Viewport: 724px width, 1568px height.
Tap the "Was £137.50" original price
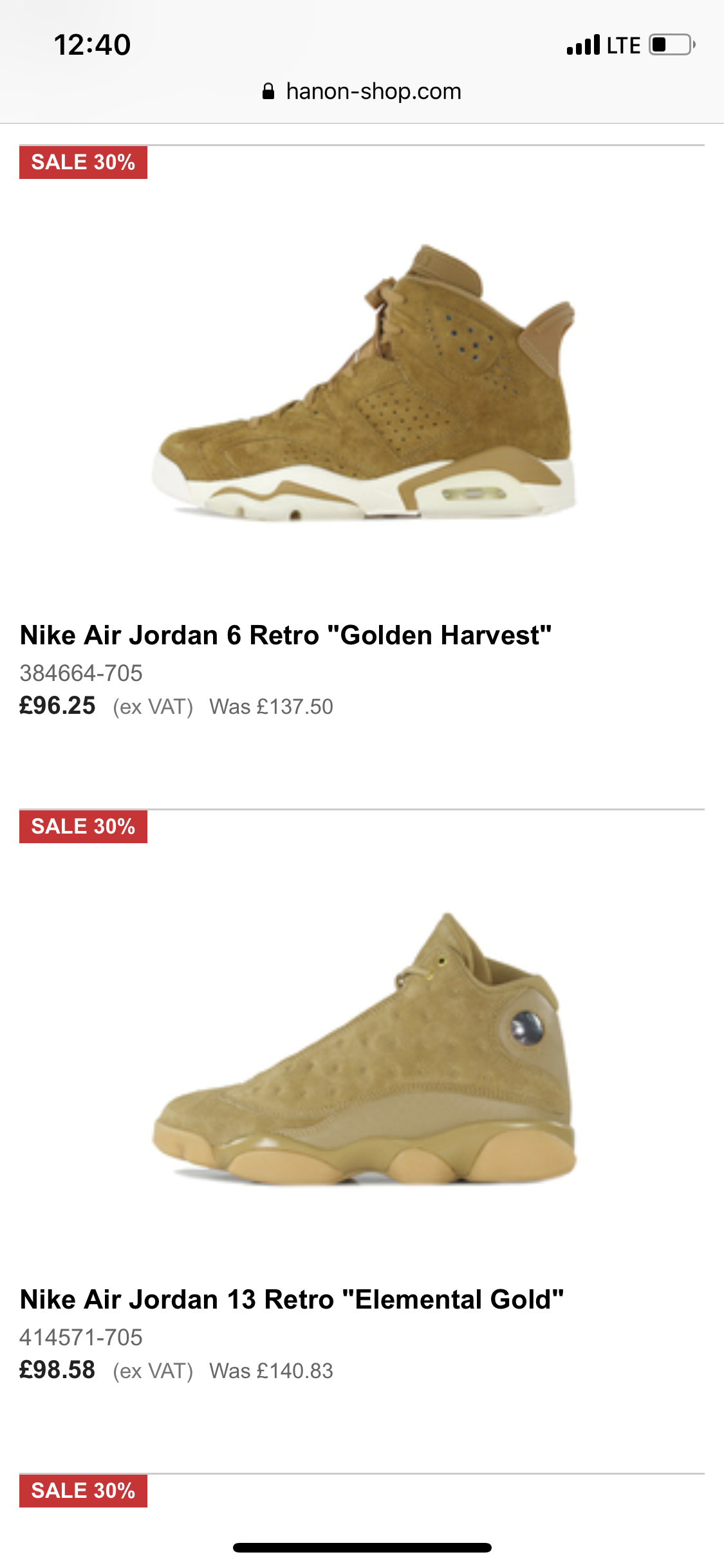pyautogui.click(x=271, y=707)
